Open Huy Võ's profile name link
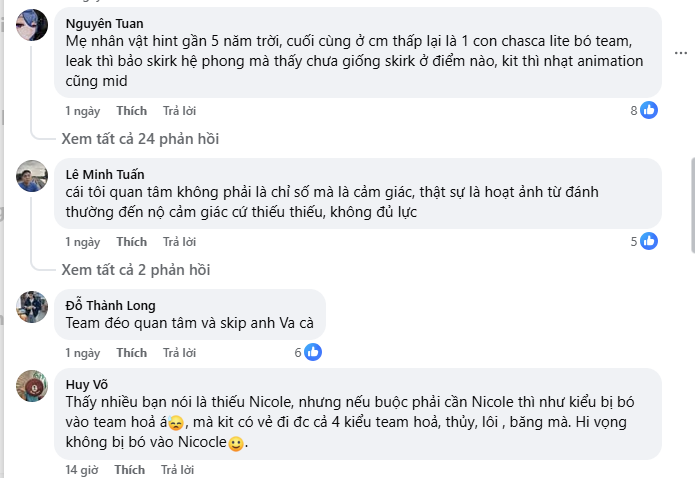The width and height of the screenshot is (695, 478). [87, 384]
